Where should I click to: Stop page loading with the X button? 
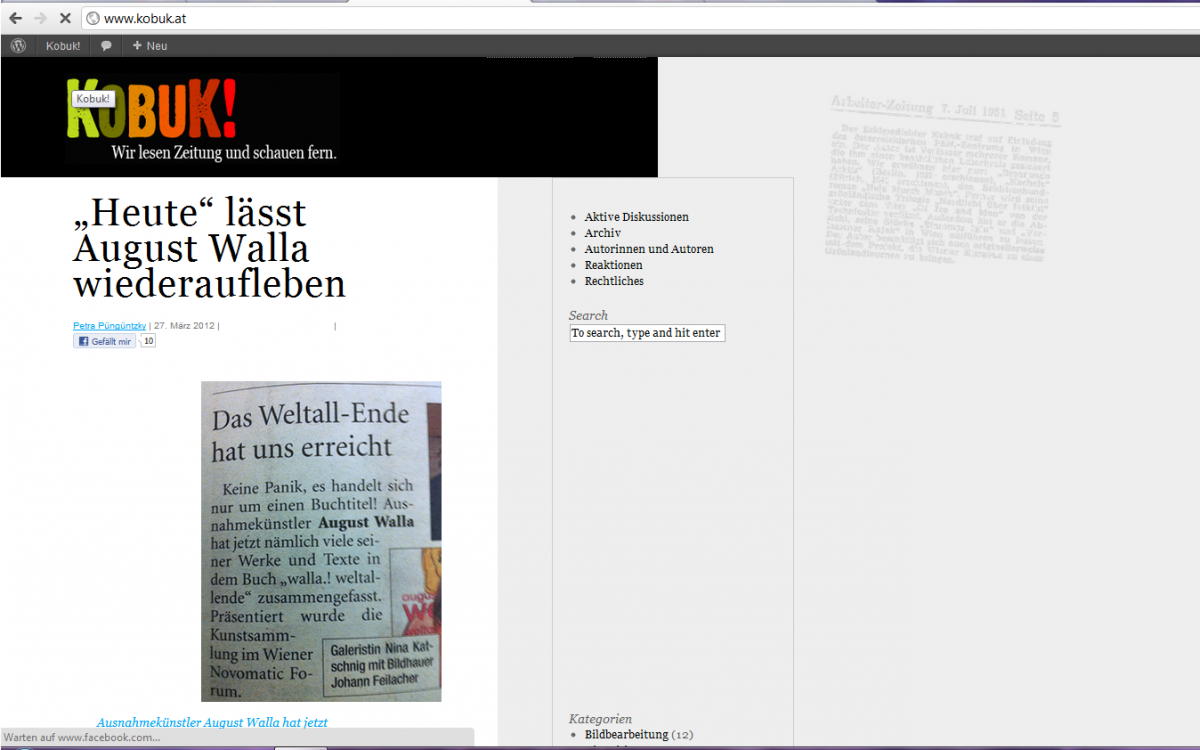65,18
